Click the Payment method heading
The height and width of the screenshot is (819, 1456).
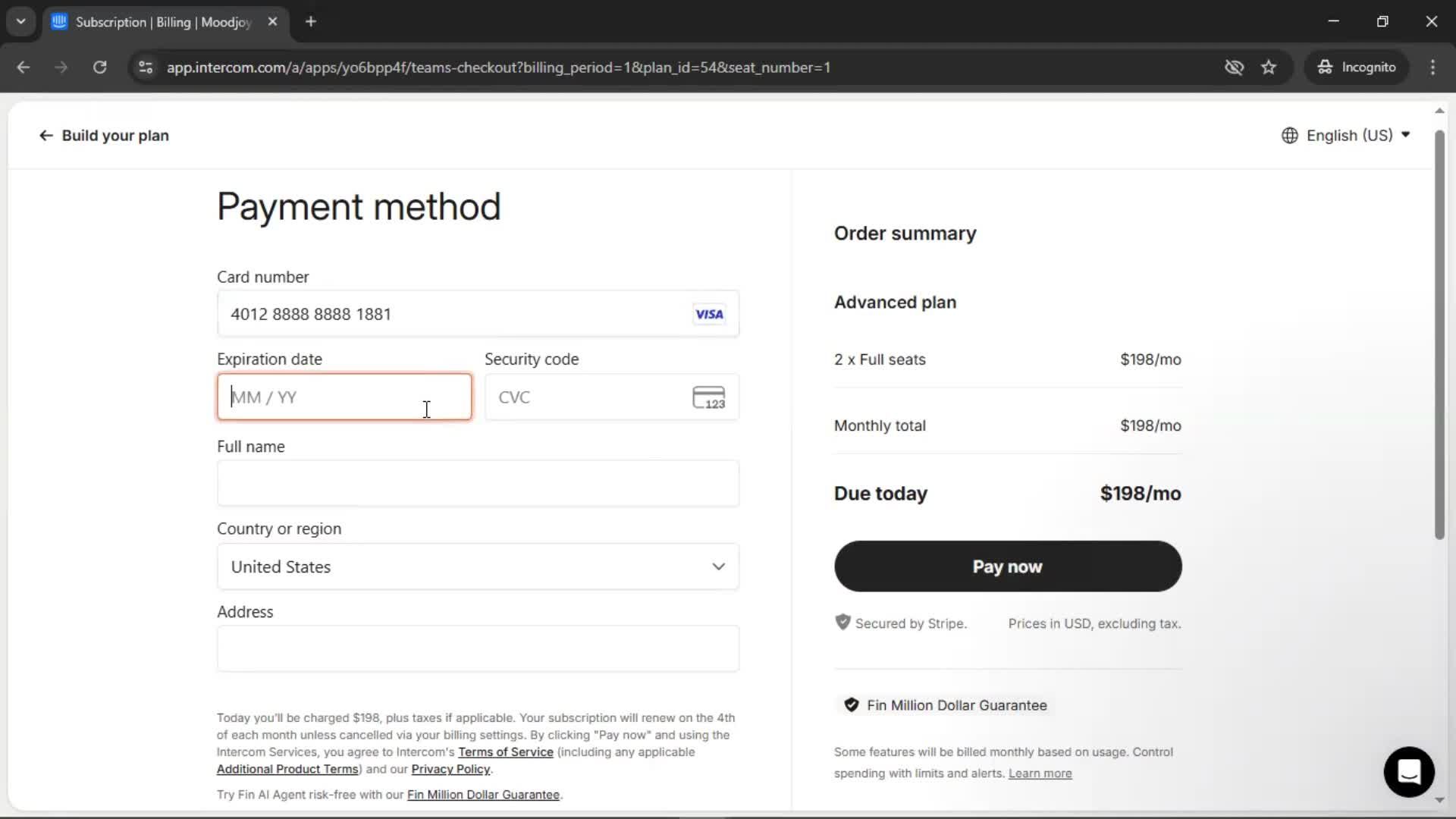(359, 206)
